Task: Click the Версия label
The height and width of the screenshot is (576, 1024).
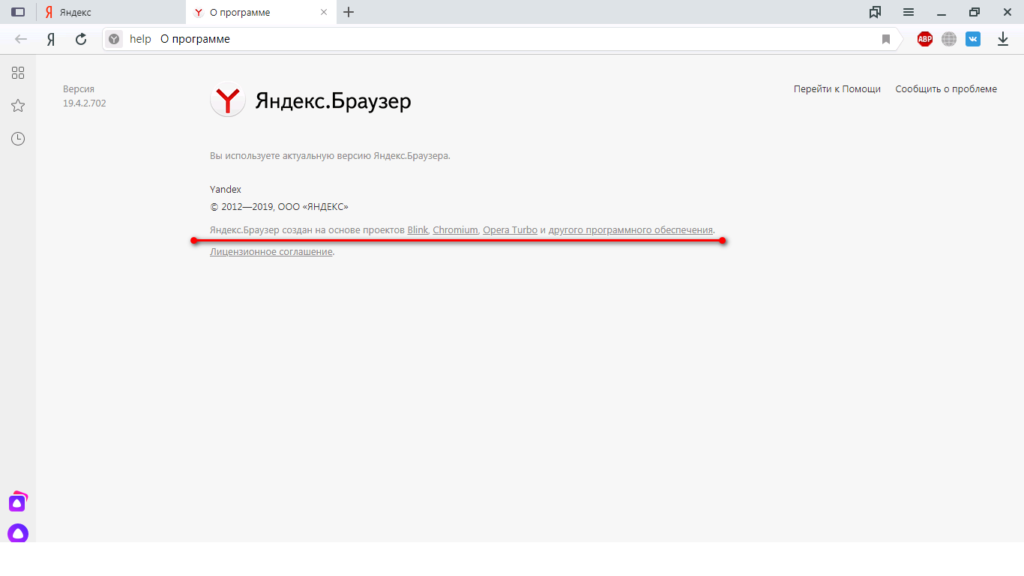Action: [x=78, y=89]
